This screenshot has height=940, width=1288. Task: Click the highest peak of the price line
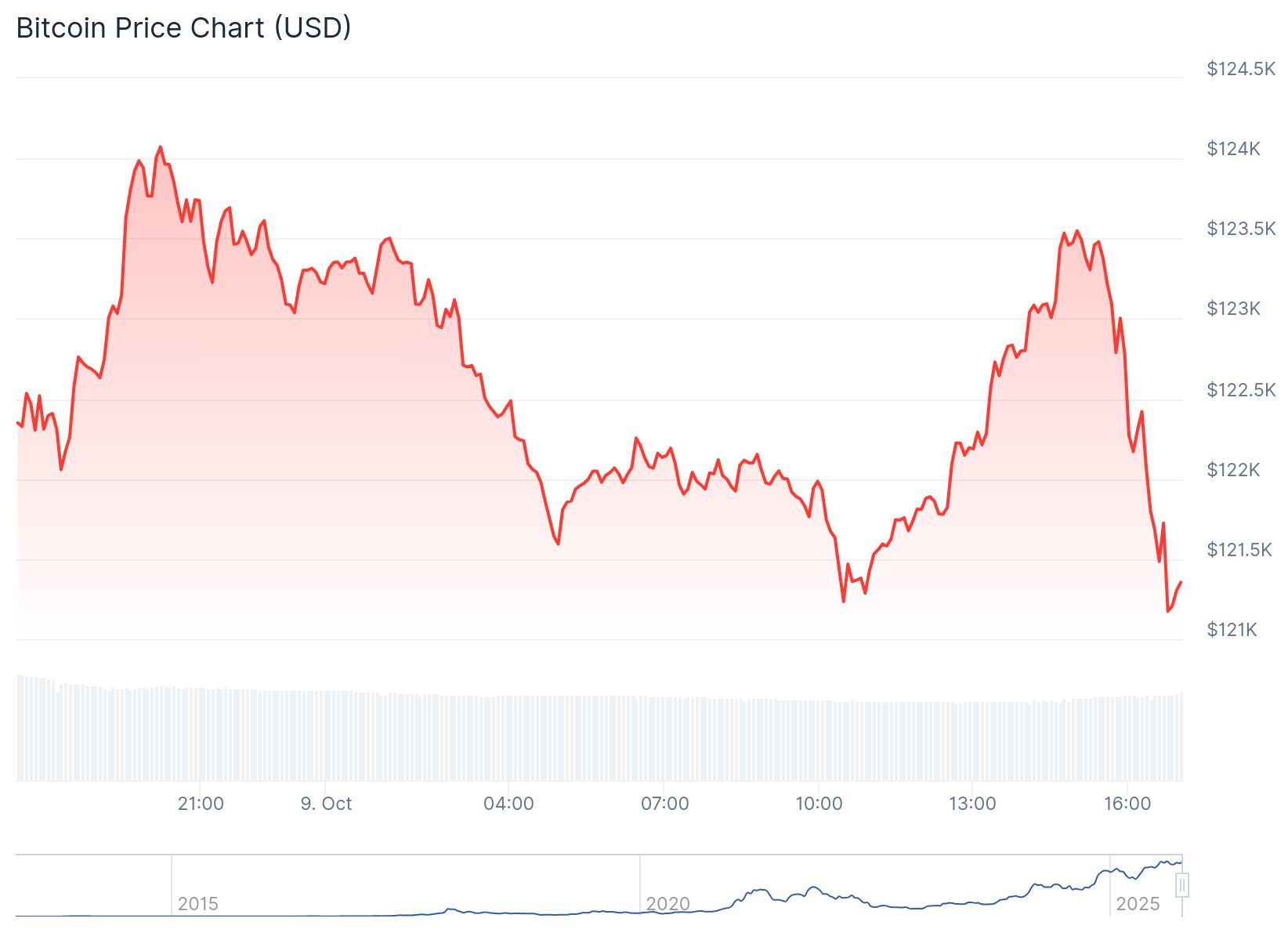(x=161, y=147)
